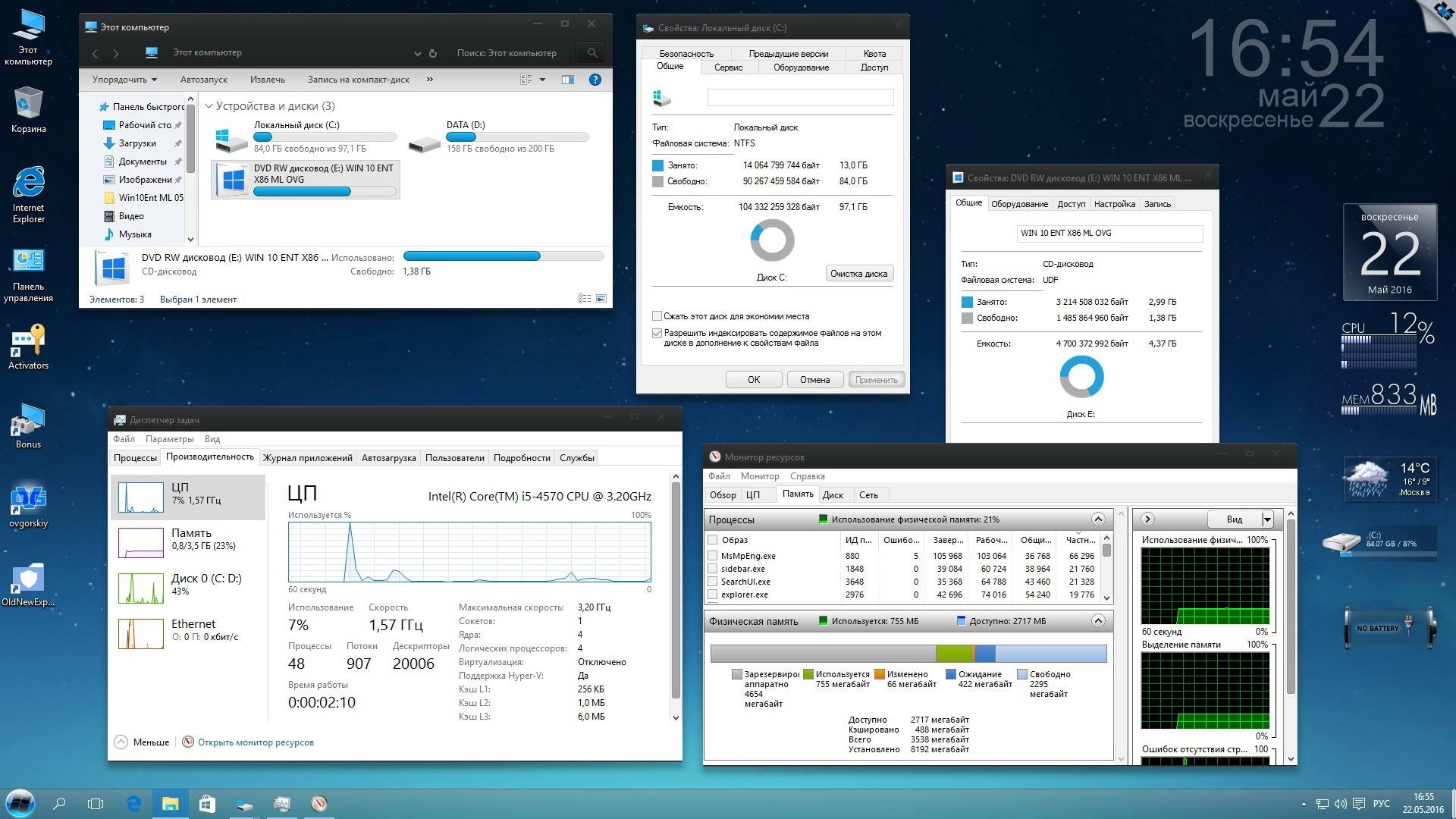Collapse the Devices and drives group
Image resolution: width=1456 pixels, height=819 pixels.
coord(209,106)
